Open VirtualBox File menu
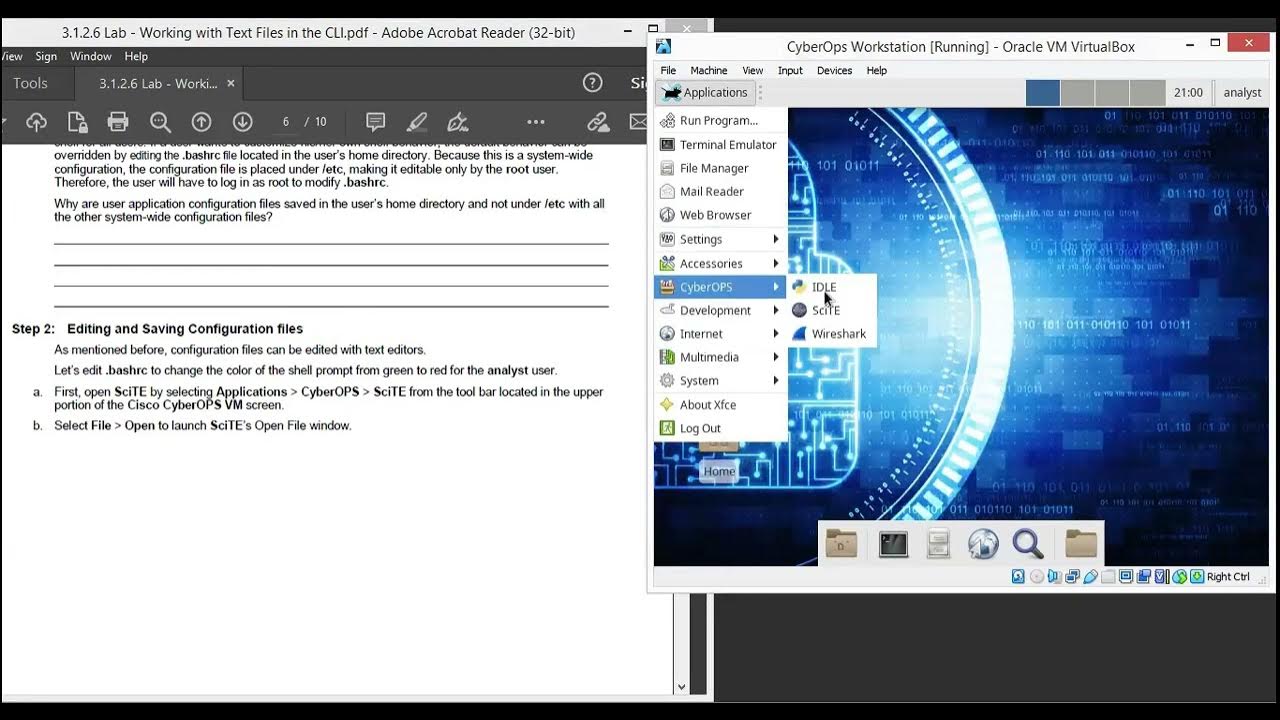 pos(668,71)
